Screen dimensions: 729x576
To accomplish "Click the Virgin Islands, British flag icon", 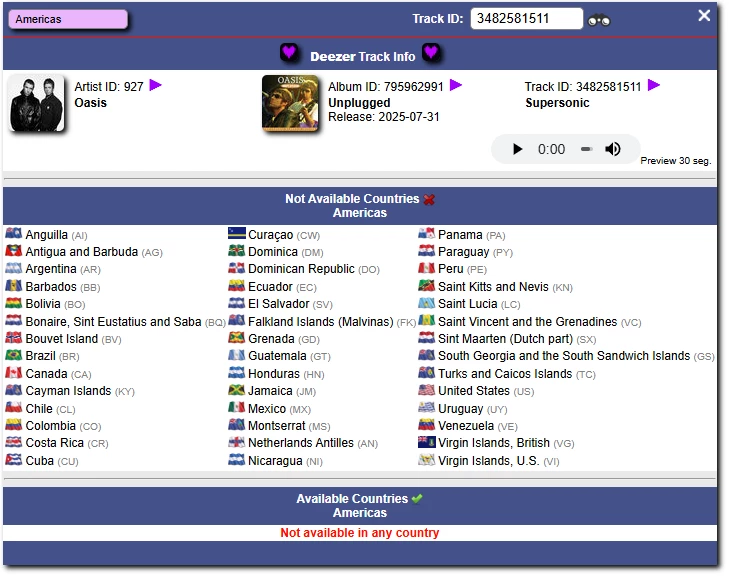I will (426, 442).
